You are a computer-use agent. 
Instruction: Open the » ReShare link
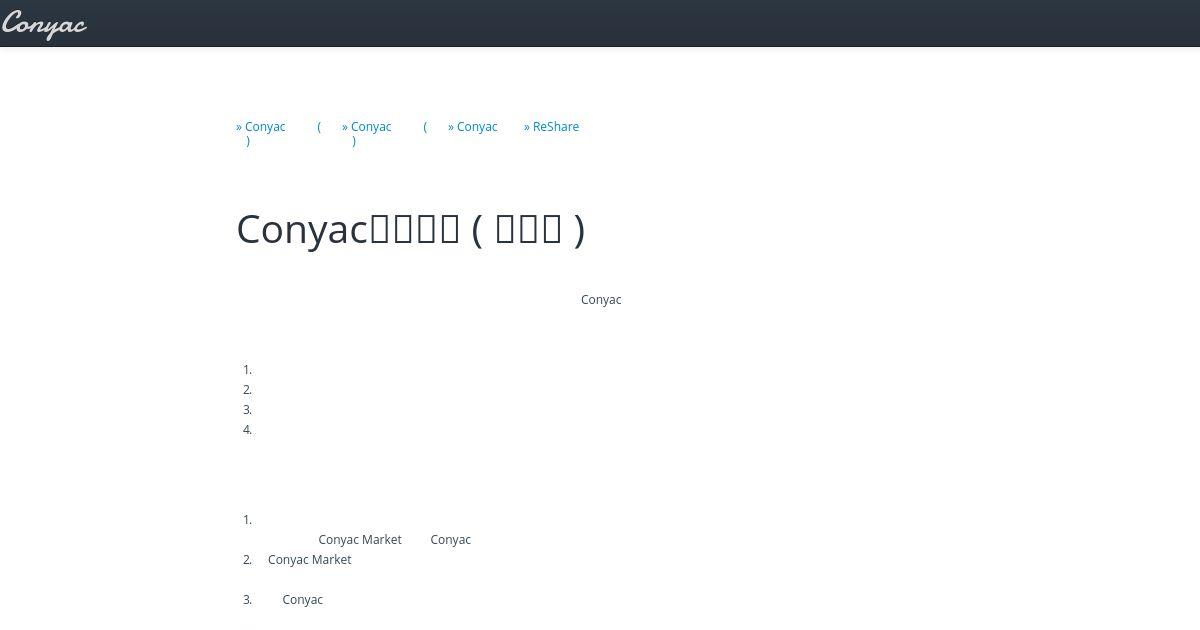coord(551,127)
